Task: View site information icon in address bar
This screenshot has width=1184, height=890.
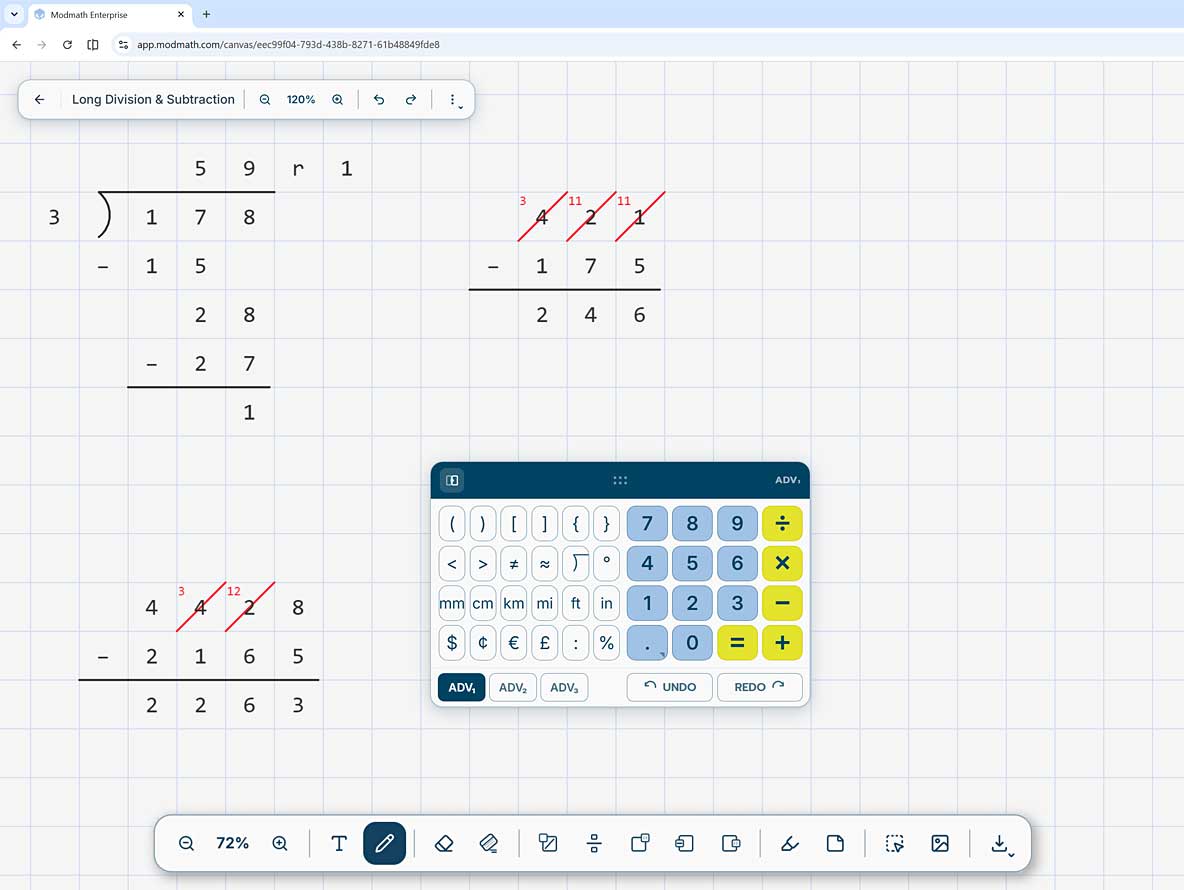Action: tap(123, 45)
